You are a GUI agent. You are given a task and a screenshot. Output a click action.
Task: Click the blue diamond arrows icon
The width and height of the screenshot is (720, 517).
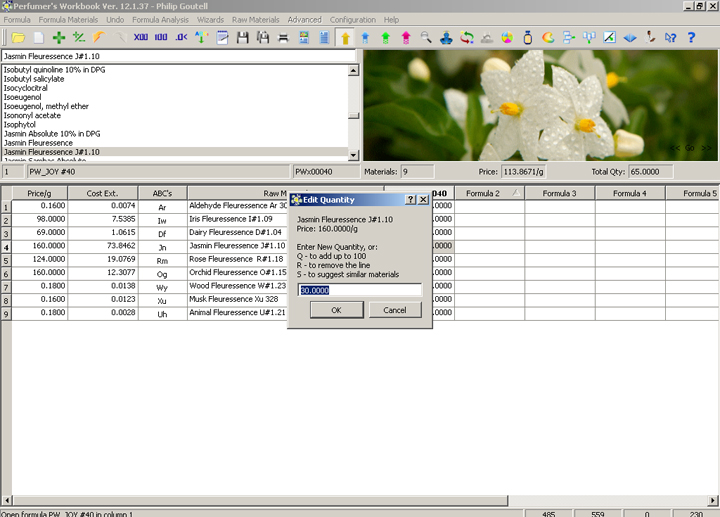[630, 38]
